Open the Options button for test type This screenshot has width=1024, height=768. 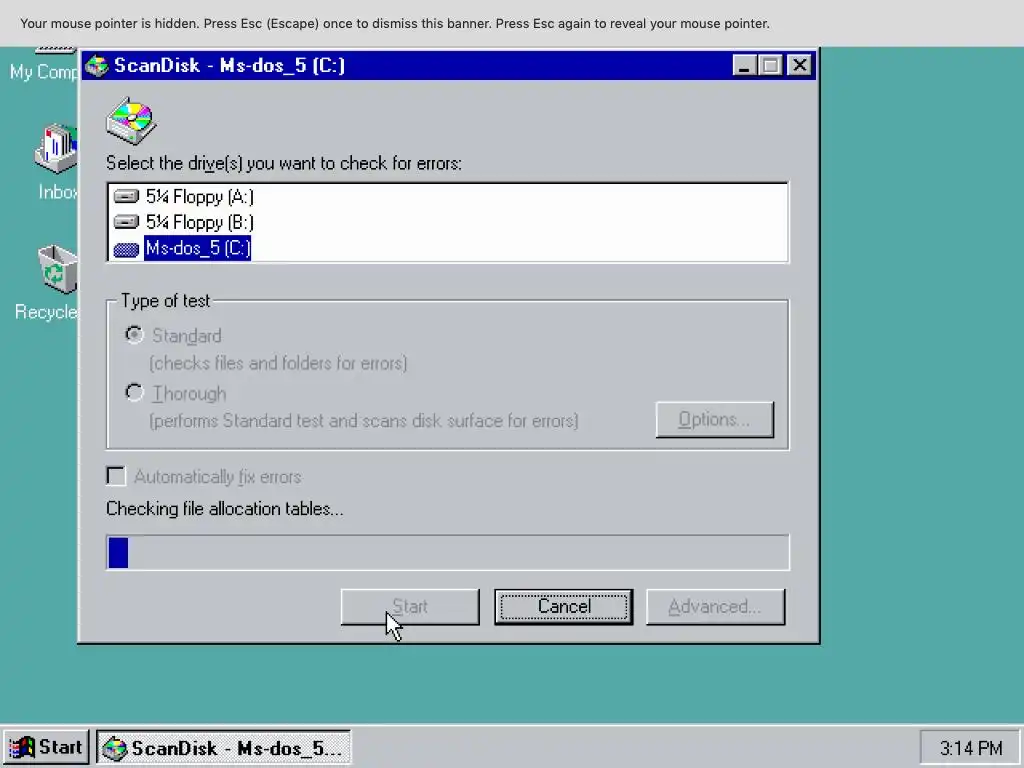714,419
